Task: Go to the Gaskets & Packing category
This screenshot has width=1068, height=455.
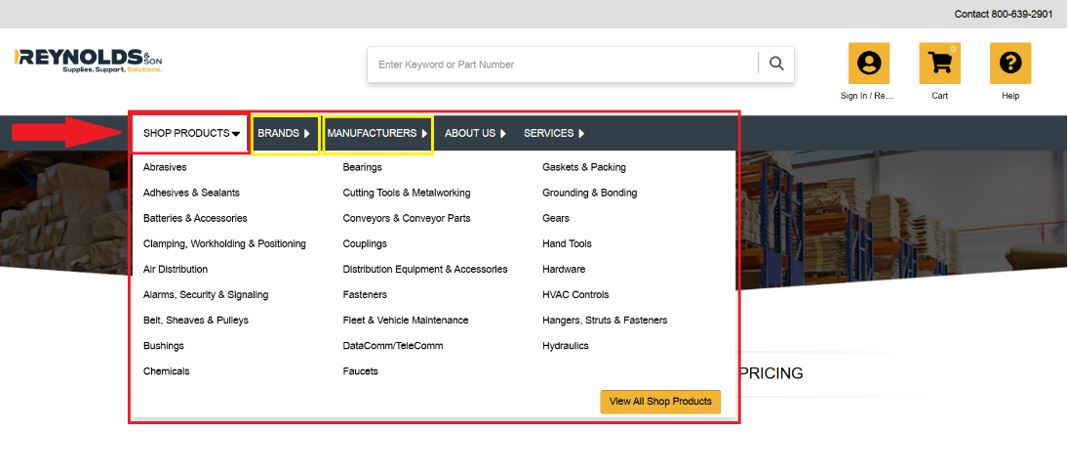Action: tap(583, 167)
